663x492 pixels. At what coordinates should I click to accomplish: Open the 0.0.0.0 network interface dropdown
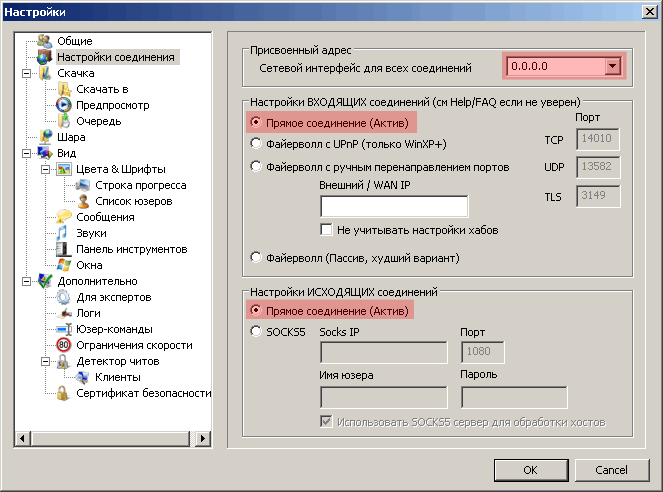pyautogui.click(x=612, y=66)
